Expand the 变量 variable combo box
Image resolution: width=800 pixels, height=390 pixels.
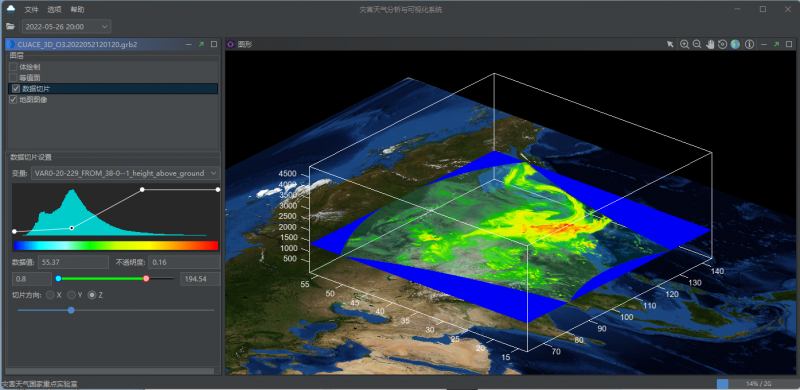point(126,174)
